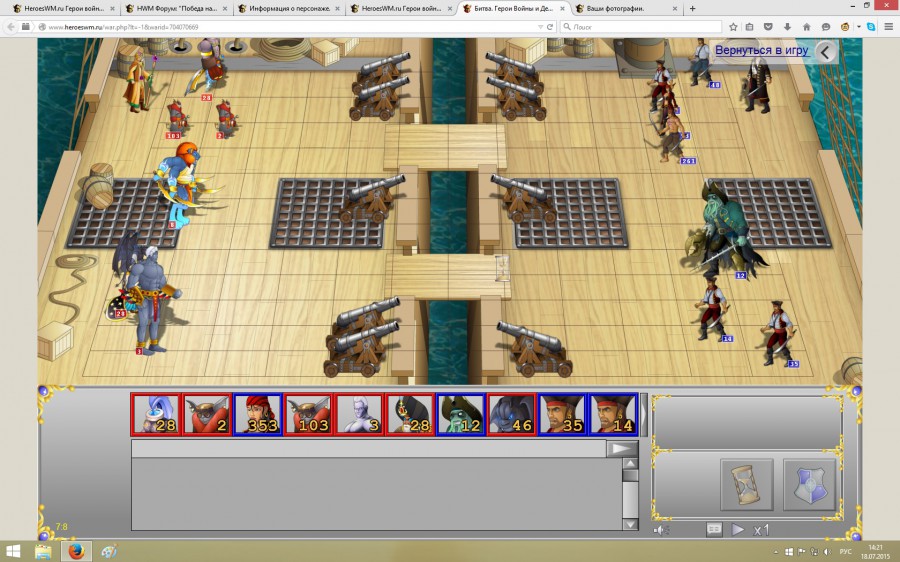Select turn-queue portrait with count 12
The height and width of the screenshot is (562, 900).
[x=460, y=414]
